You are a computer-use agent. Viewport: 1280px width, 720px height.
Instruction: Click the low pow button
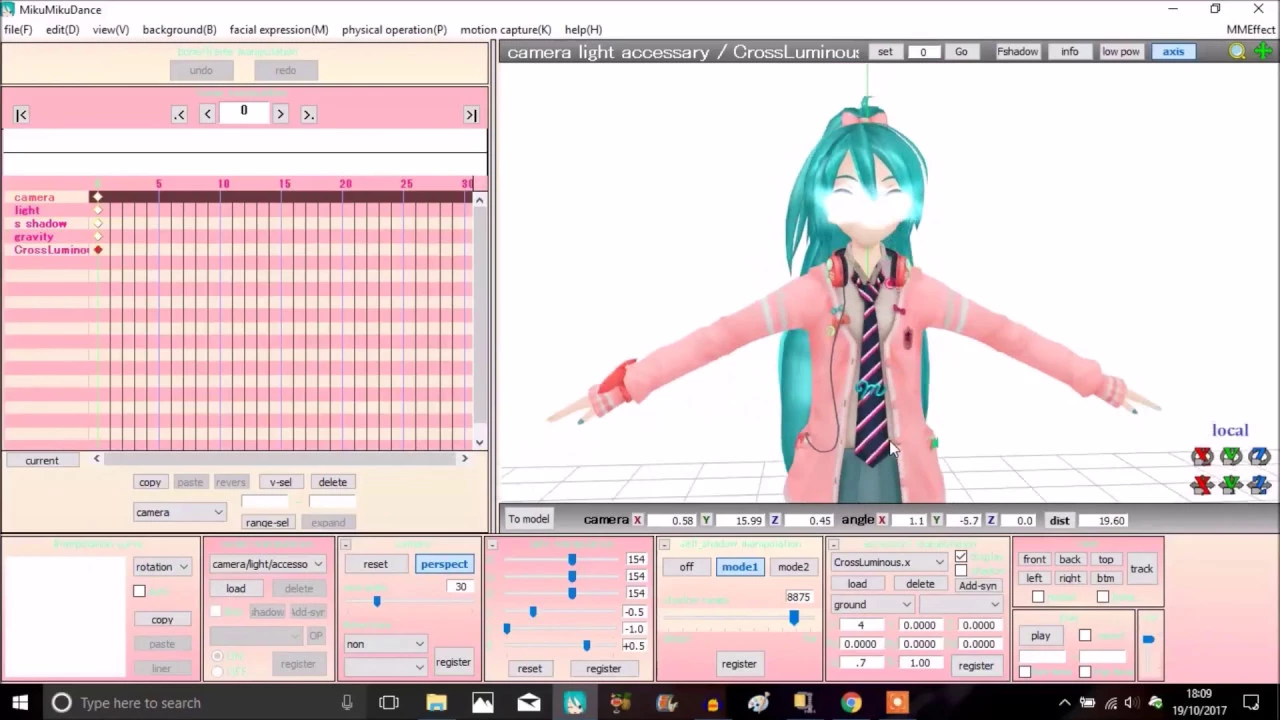(1120, 52)
